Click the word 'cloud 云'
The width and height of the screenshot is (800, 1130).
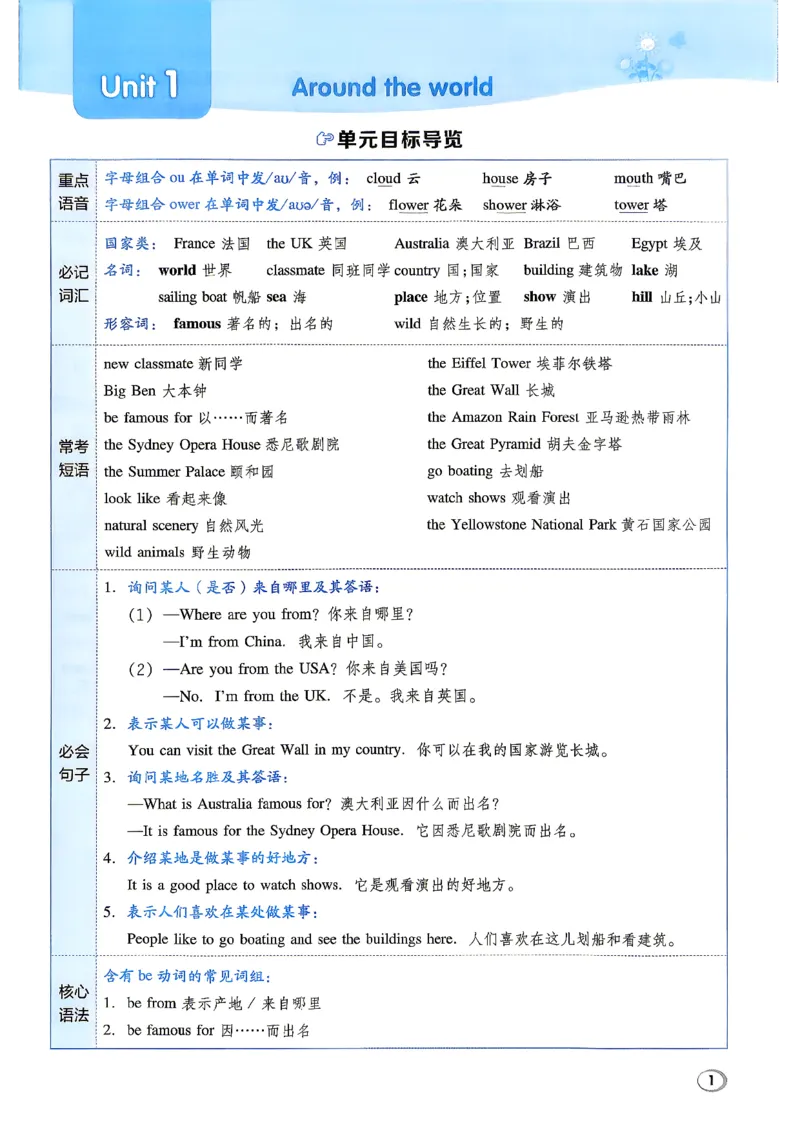coord(393,178)
